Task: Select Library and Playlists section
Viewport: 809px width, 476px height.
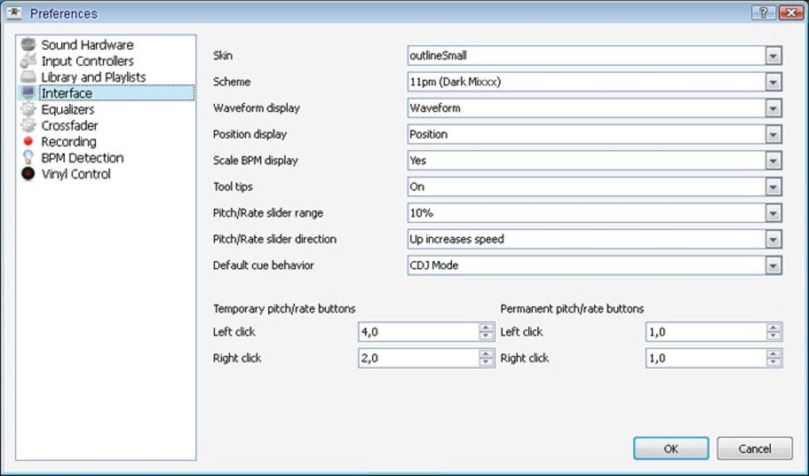Action: pyautogui.click(x=93, y=77)
